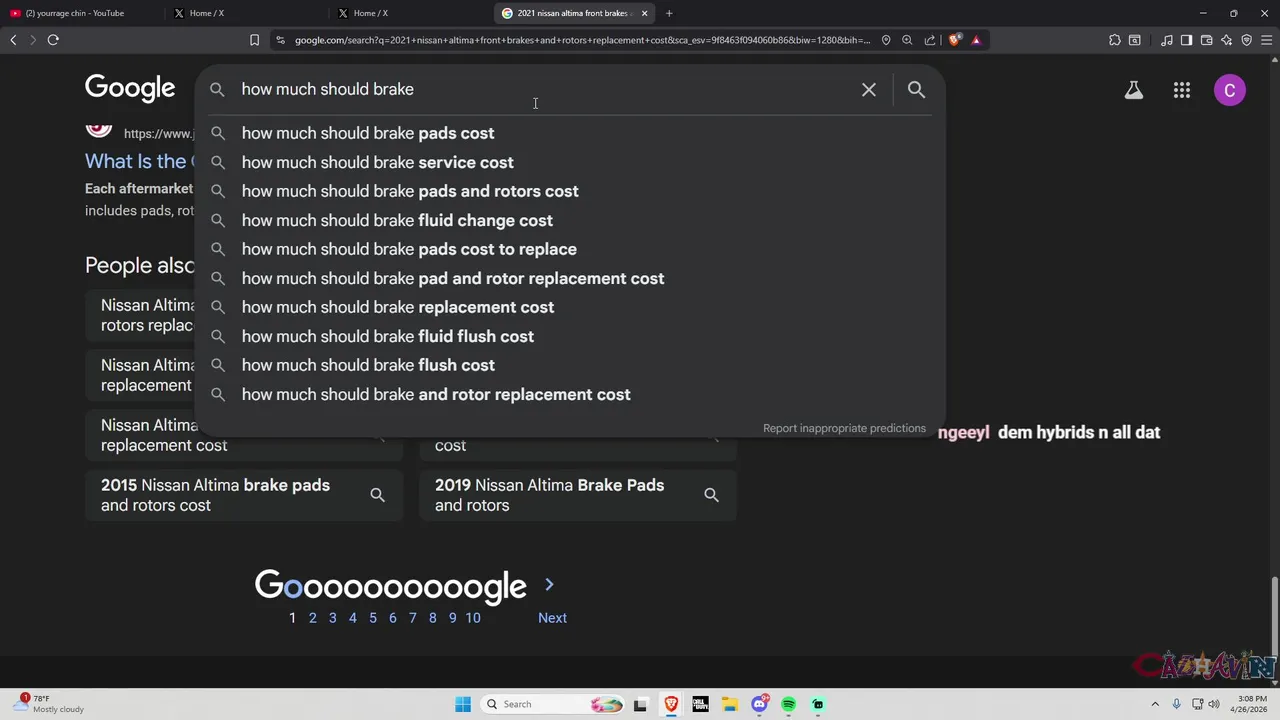This screenshot has height=720, width=1280.
Task: Click in the Google search input field
Action: [x=545, y=89]
